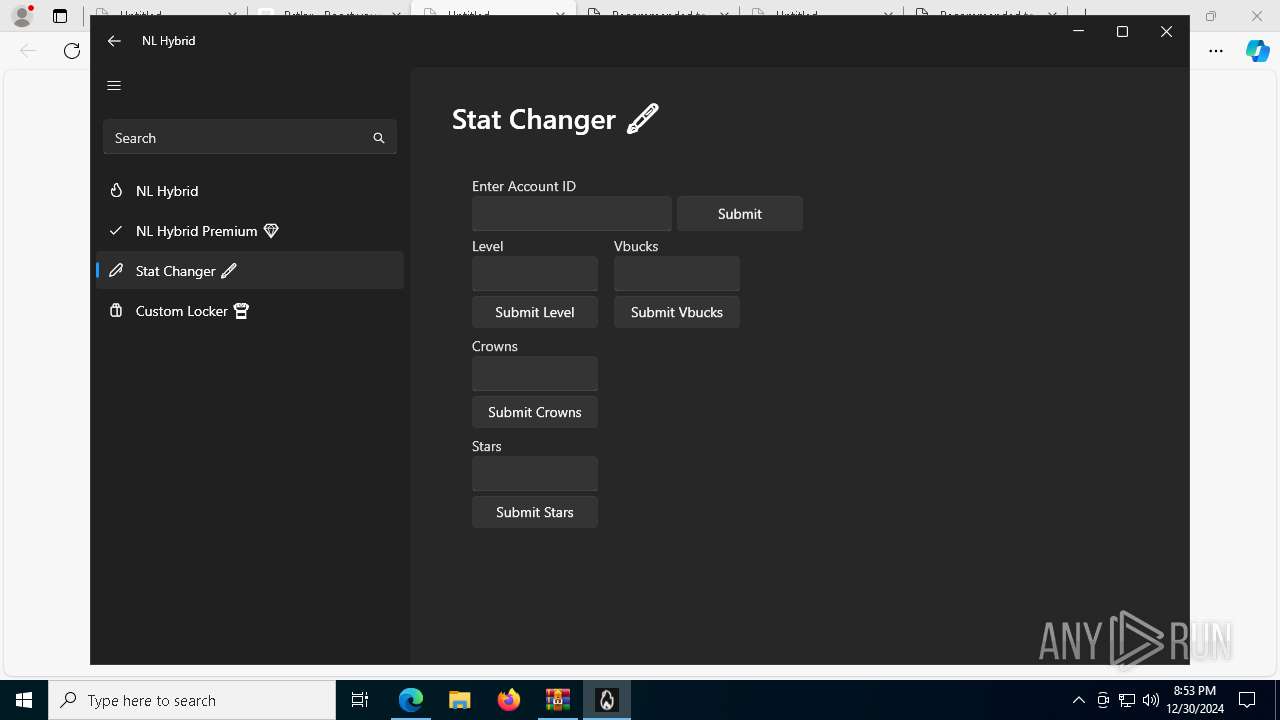
Task: Open Edge Copilot icon
Action: 1258,51
